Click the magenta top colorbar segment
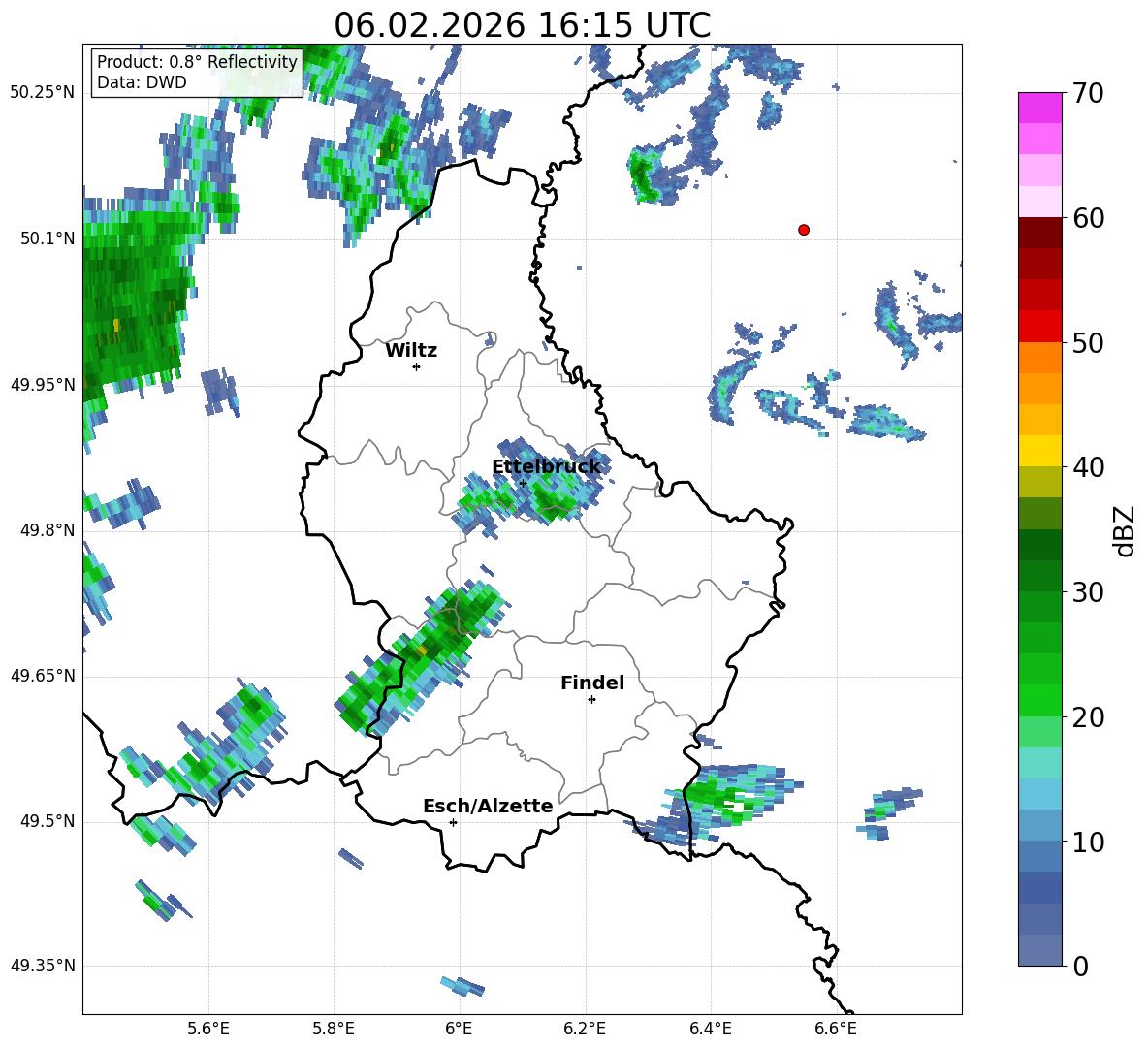 tap(1039, 108)
